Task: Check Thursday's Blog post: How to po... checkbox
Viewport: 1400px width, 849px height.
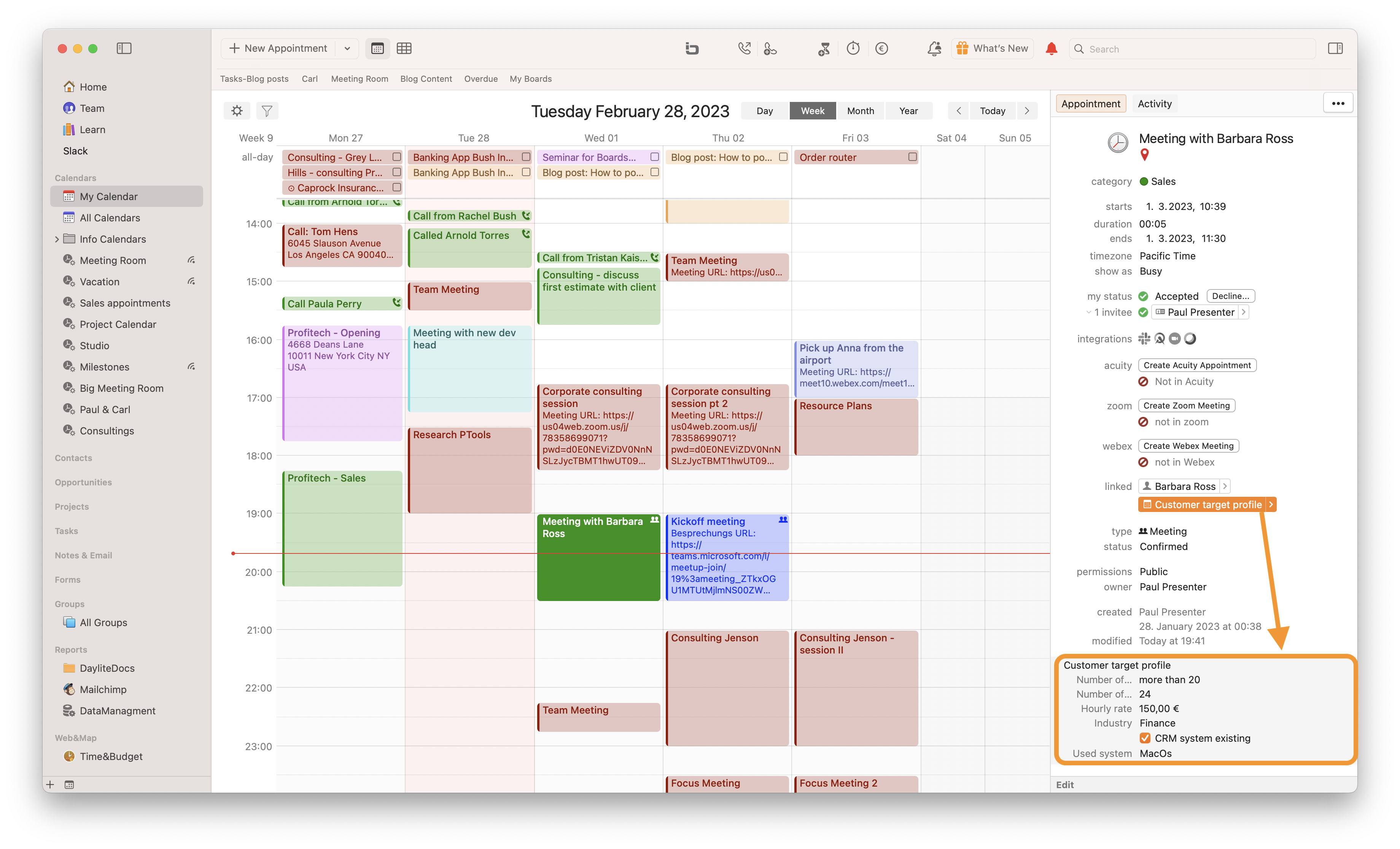Action: click(x=783, y=156)
